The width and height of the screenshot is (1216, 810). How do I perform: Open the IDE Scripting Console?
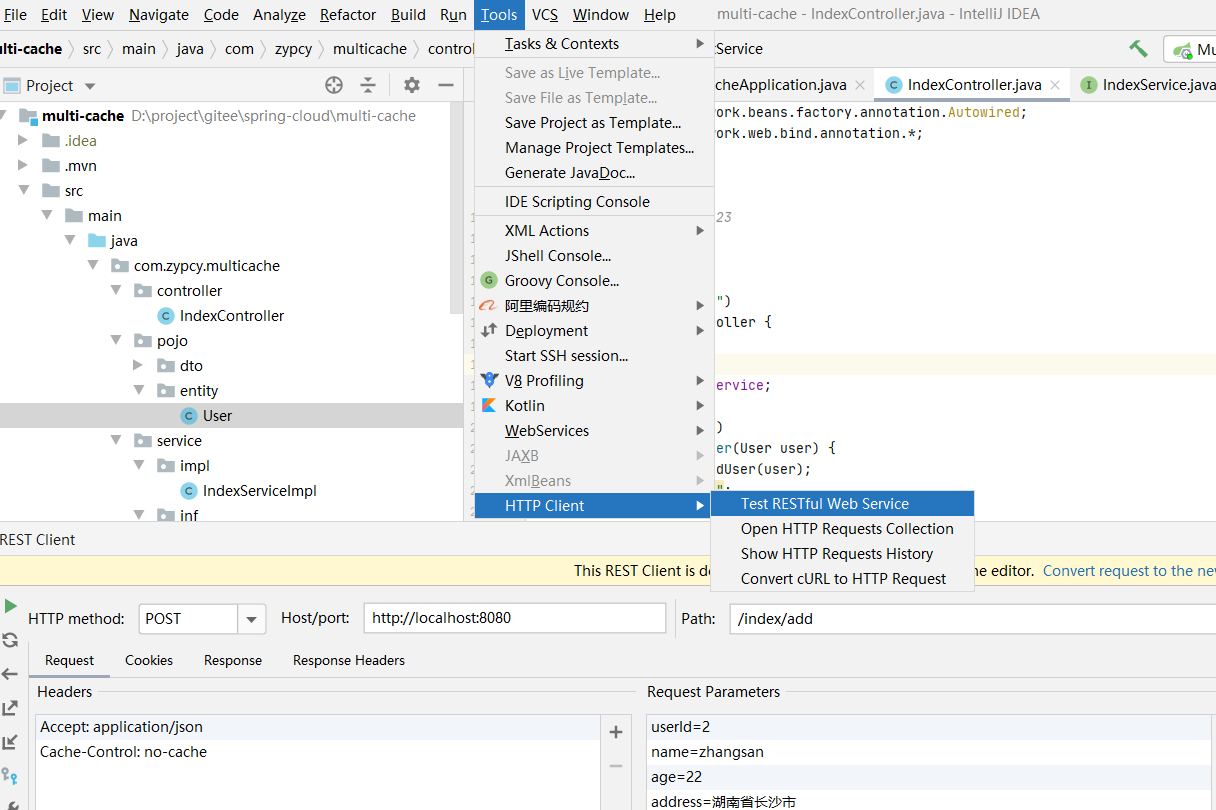click(x=594, y=202)
